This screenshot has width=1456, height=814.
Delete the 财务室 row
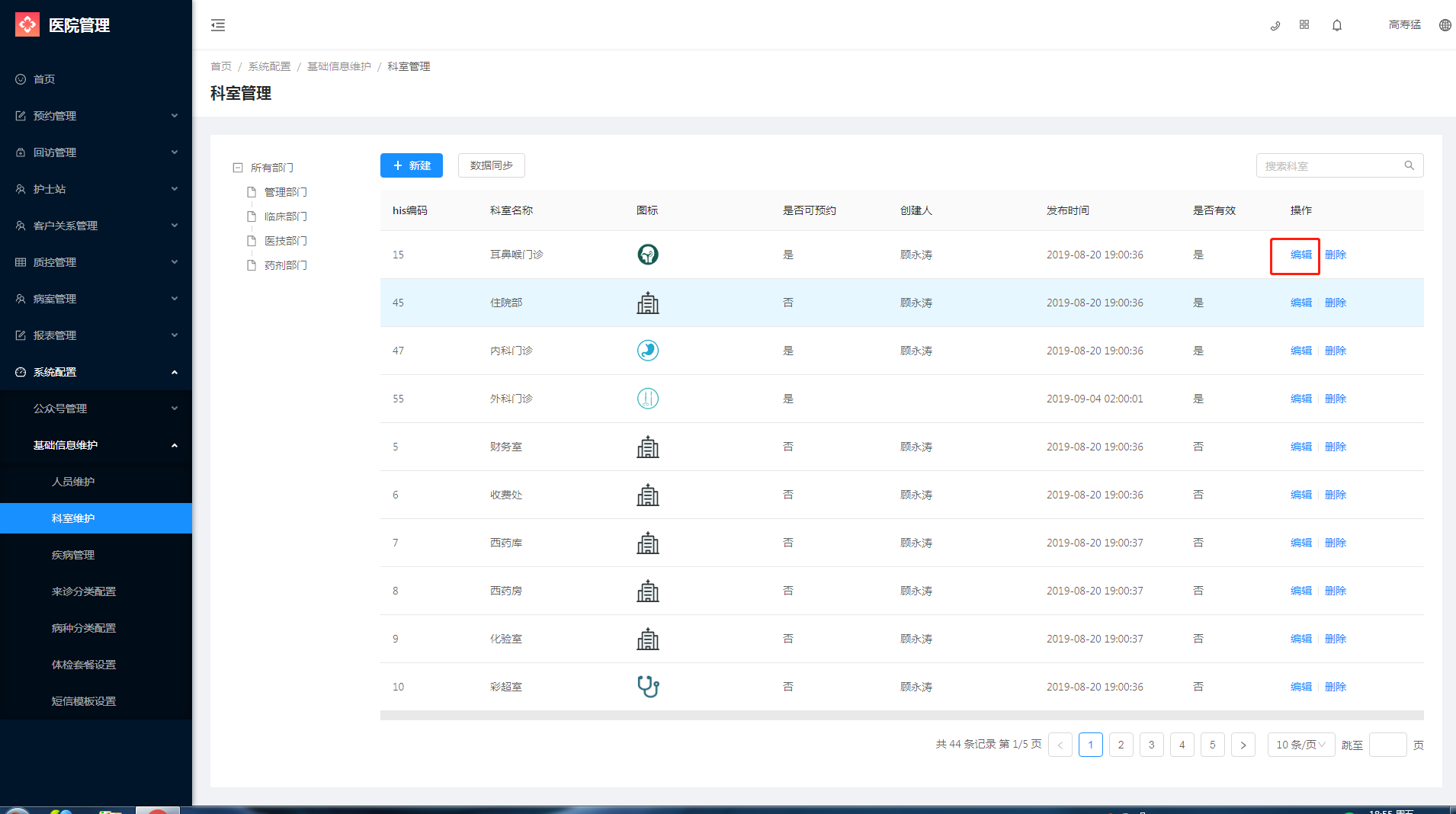pyautogui.click(x=1336, y=447)
